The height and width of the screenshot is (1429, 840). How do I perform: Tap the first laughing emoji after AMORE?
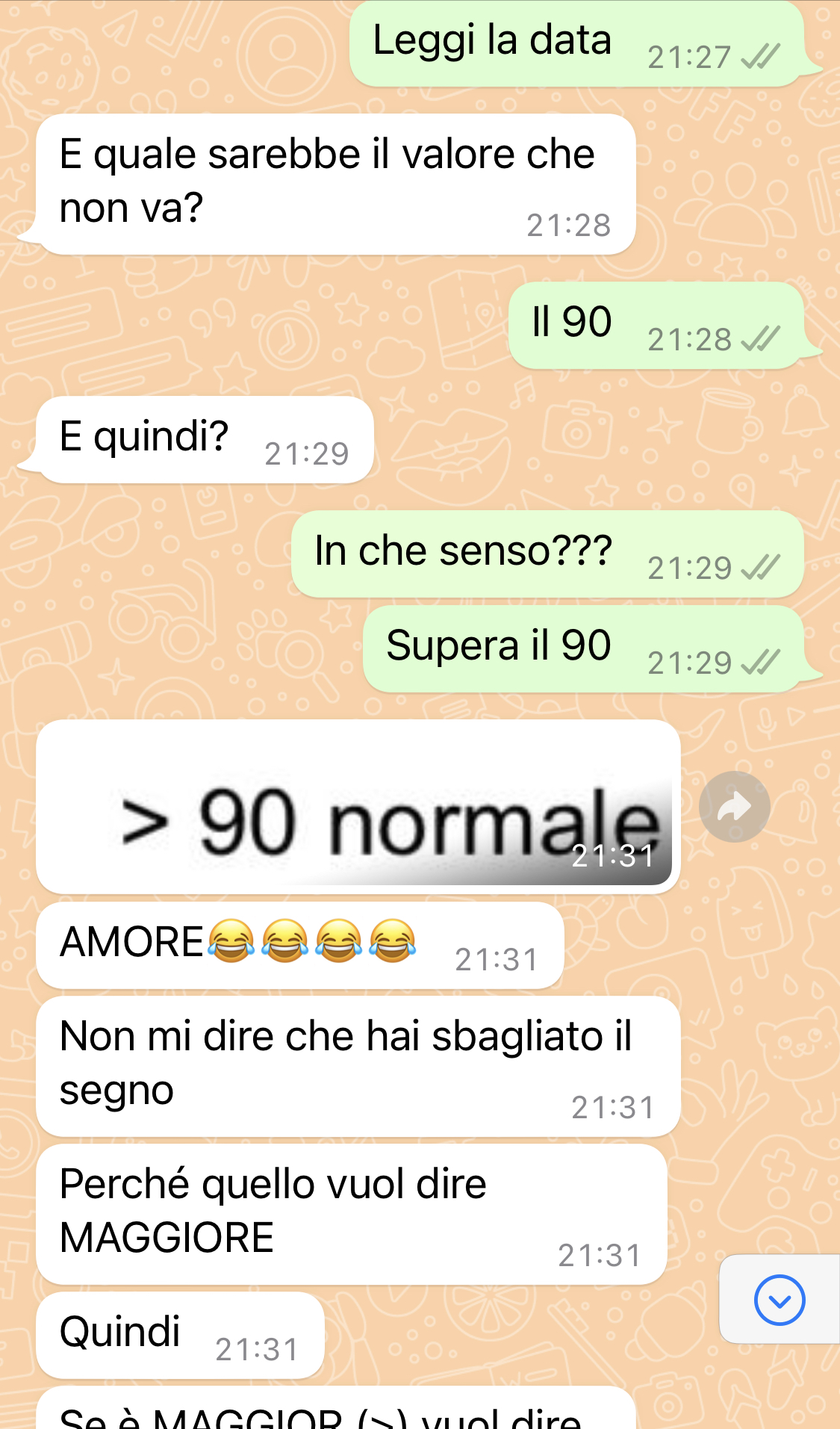click(x=231, y=940)
